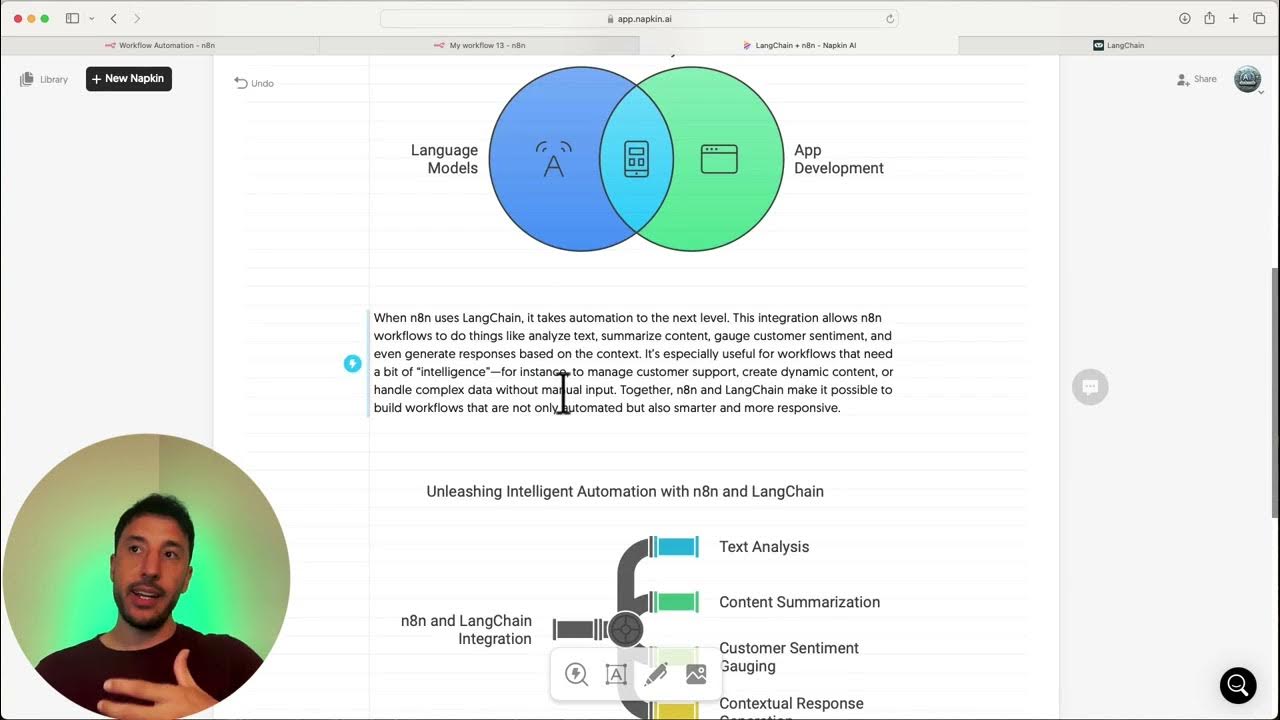Click the app.napkin.ai address bar
This screenshot has height=720, width=1280.
[639, 18]
